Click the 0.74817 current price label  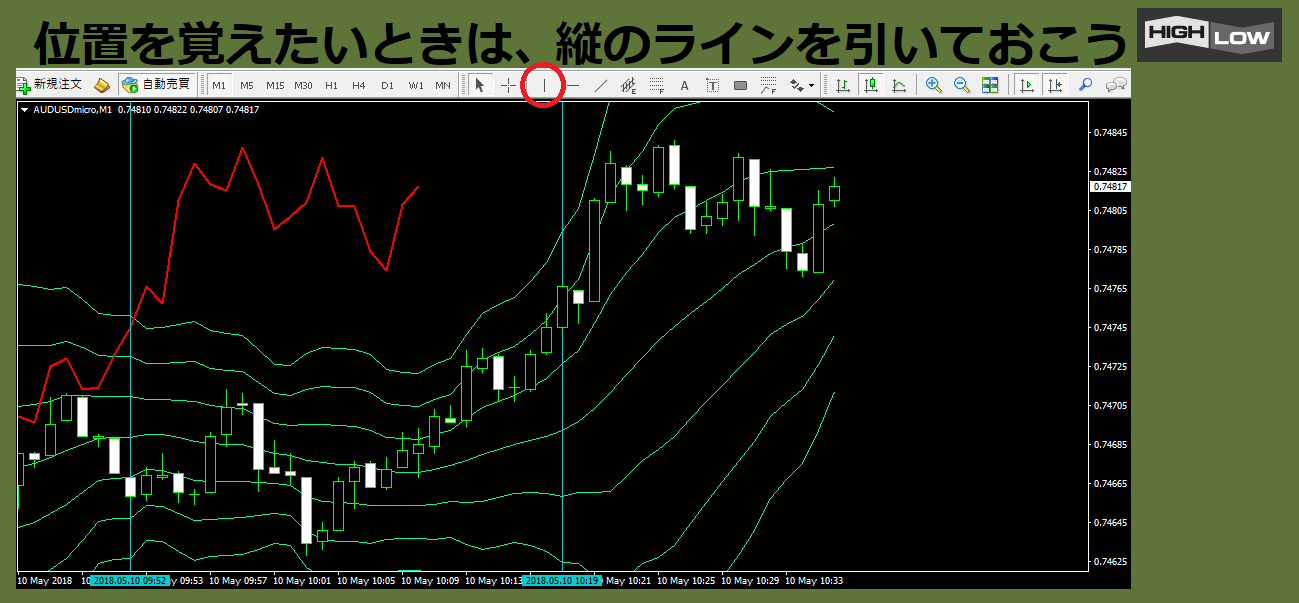1110,187
